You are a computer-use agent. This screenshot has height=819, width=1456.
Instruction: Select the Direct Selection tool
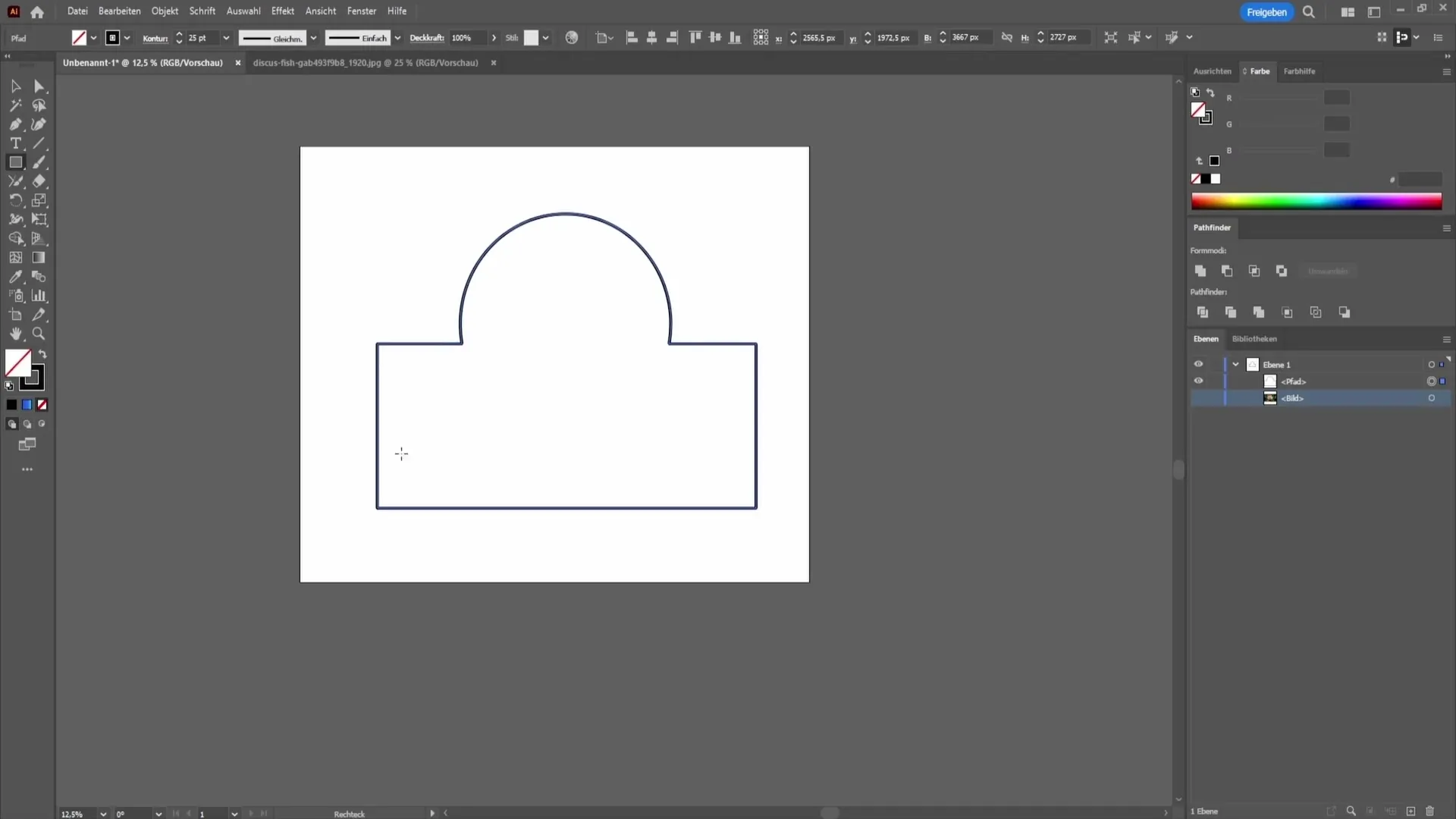pos(39,86)
